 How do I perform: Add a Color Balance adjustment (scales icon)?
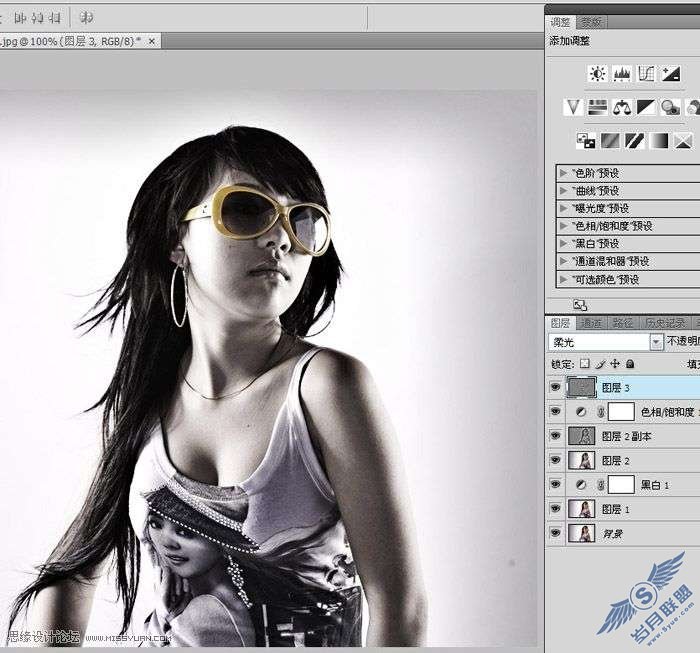click(622, 107)
